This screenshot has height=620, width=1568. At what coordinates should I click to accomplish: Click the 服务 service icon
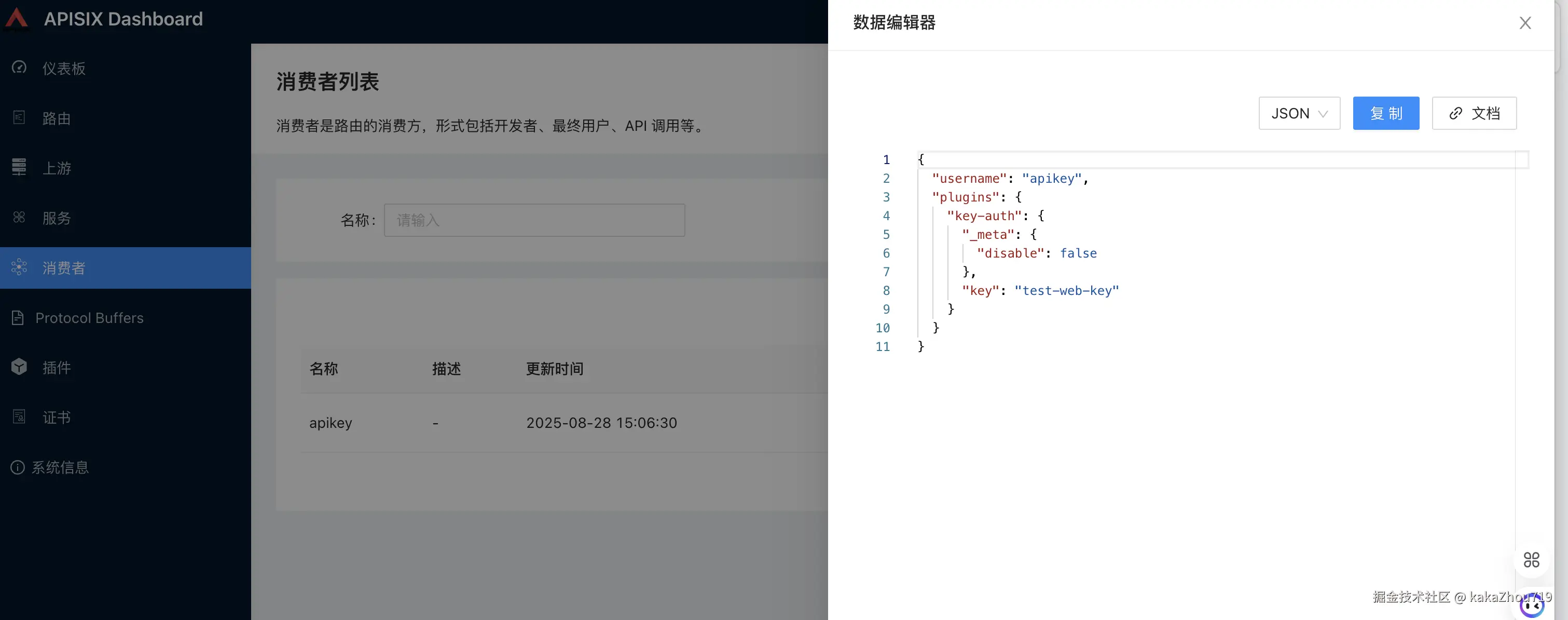pyautogui.click(x=19, y=218)
